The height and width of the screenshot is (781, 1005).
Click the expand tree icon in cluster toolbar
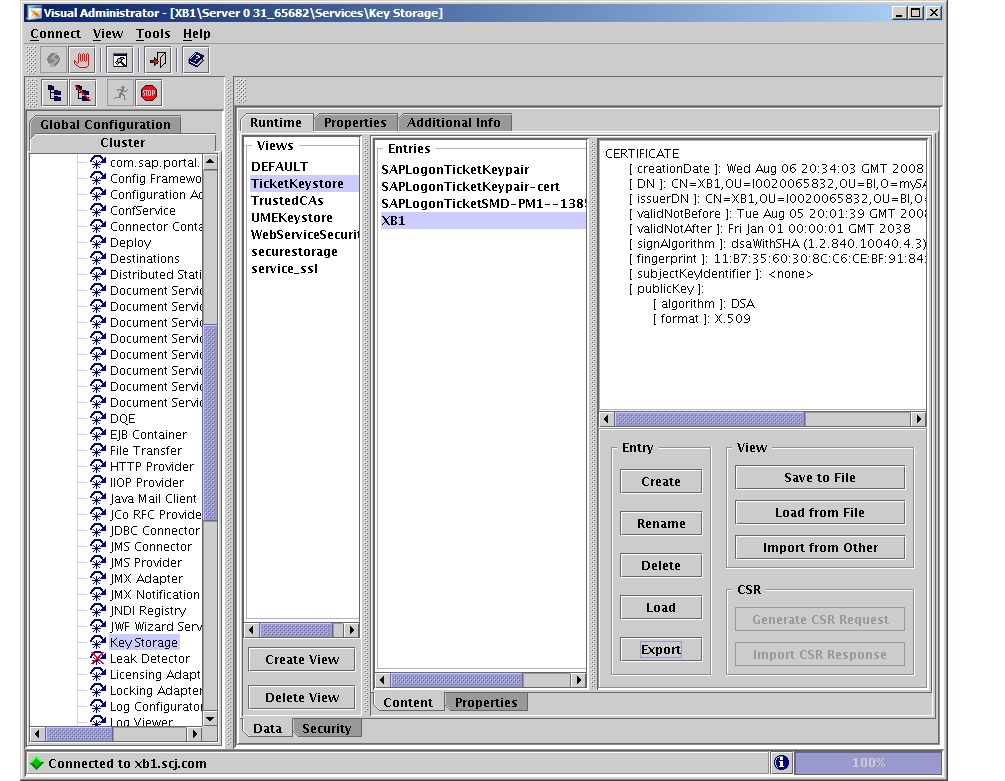[x=54, y=94]
